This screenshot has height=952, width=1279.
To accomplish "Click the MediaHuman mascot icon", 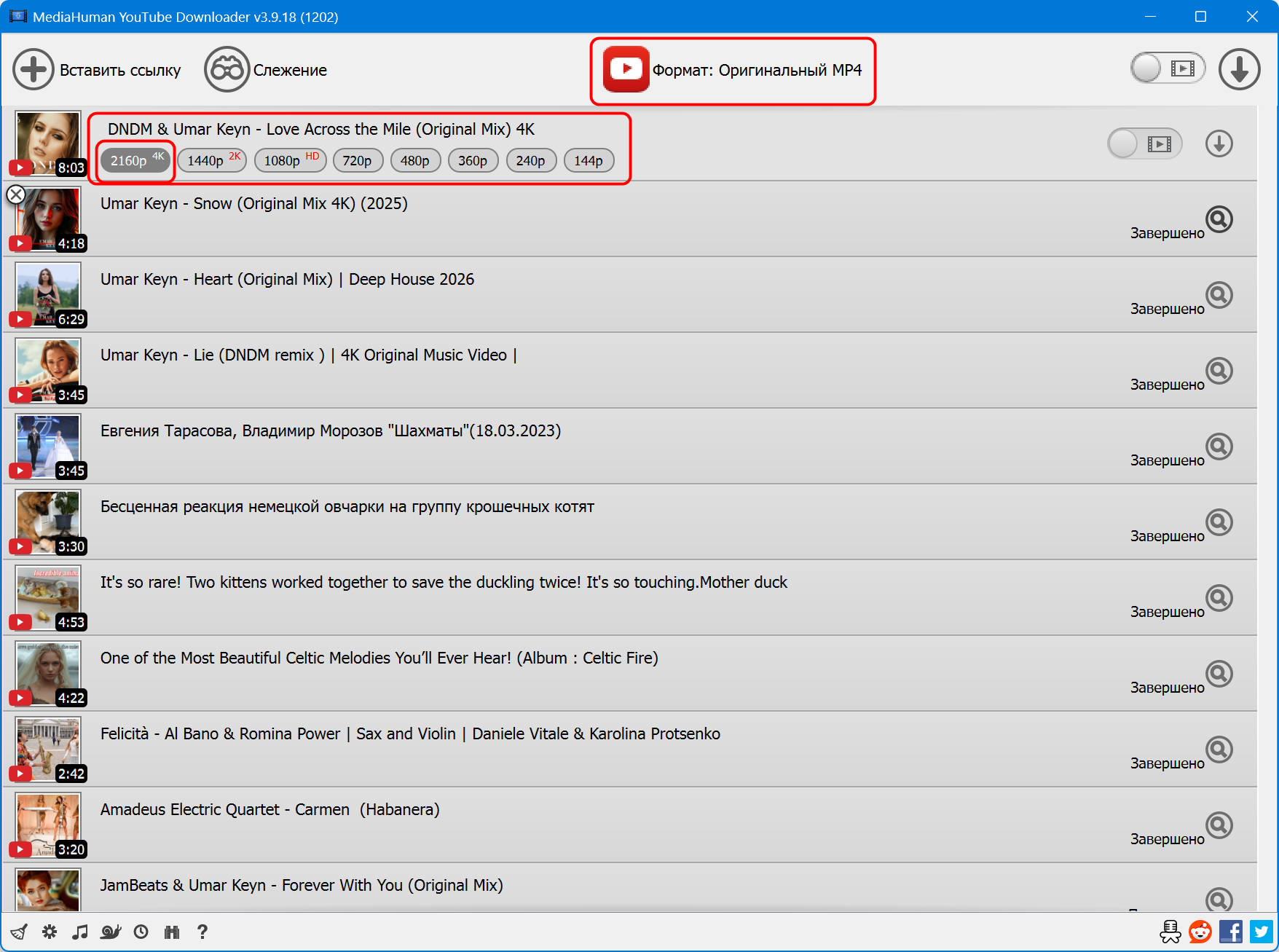I will click(x=1170, y=932).
